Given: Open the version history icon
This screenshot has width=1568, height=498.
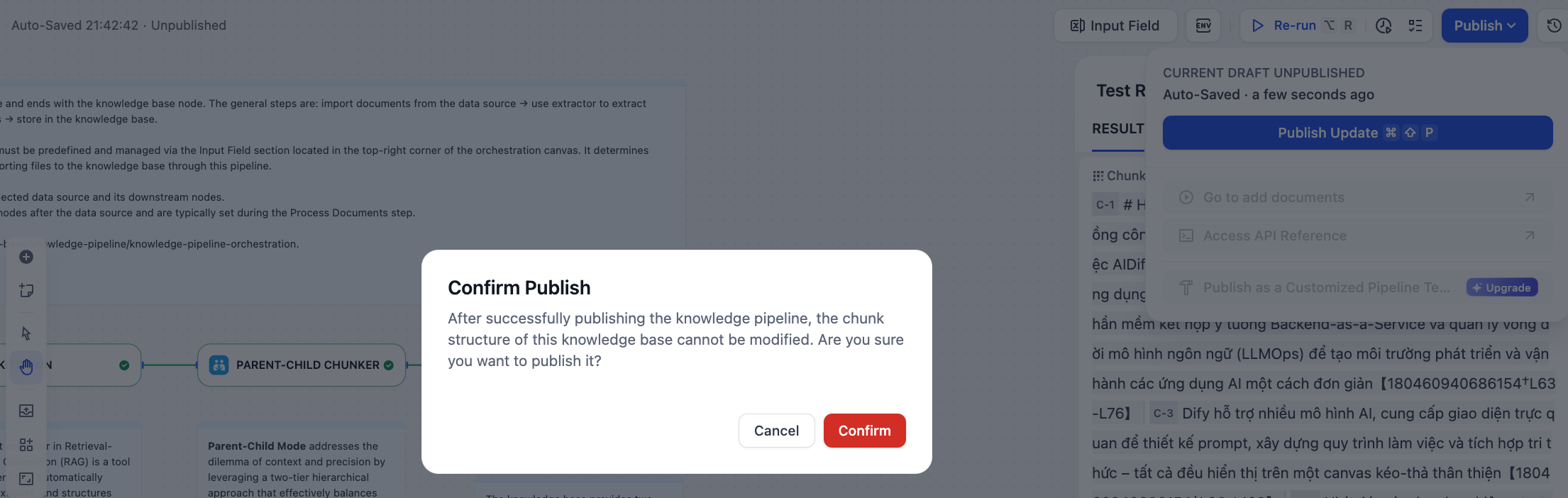Looking at the screenshot, I should point(1554,26).
